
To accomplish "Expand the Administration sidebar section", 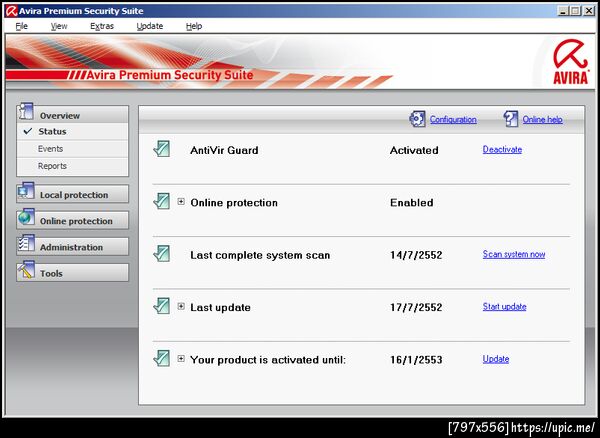I will click(x=72, y=246).
